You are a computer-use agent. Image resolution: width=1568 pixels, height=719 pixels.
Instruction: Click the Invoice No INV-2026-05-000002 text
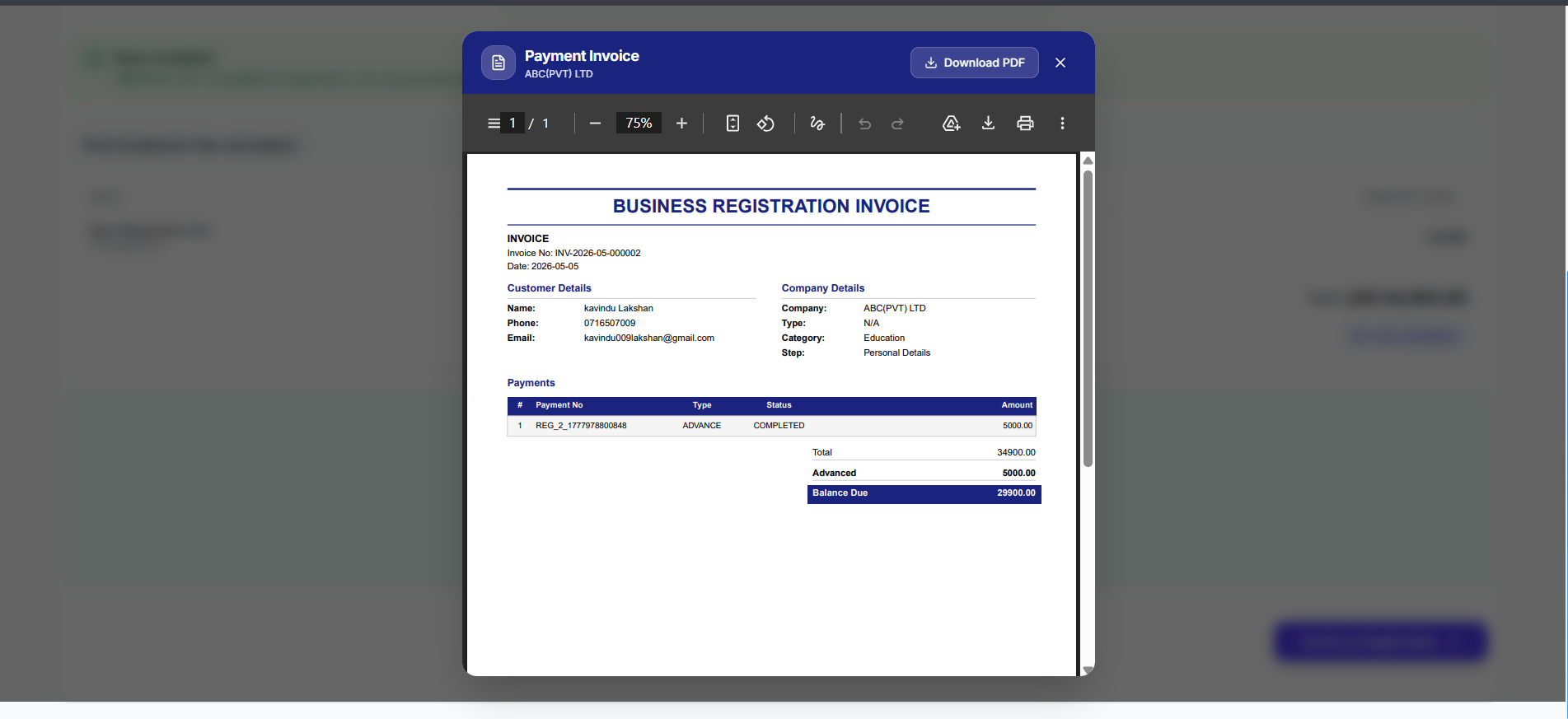pos(573,254)
